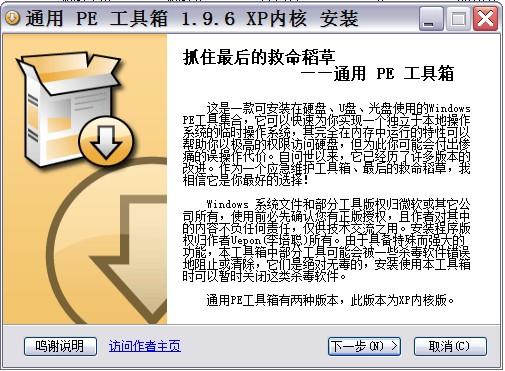Click the empty gray area of the bottom bar
Screen dimensions: 505x371
click(x=253, y=346)
